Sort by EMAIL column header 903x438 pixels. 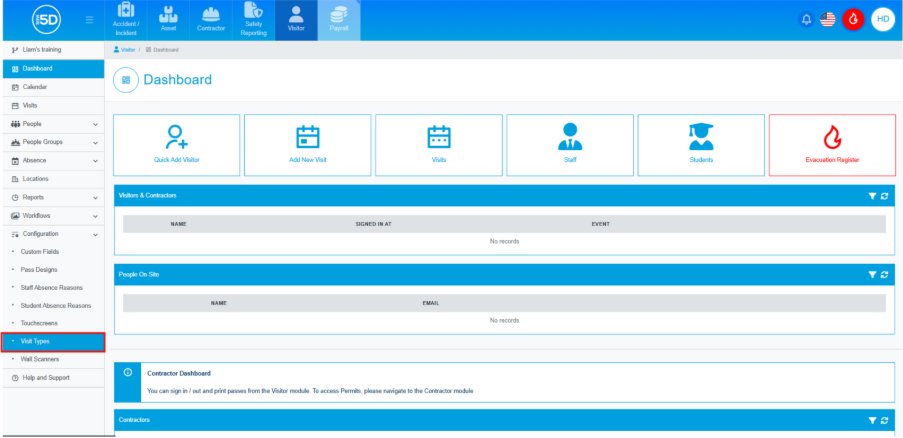pos(431,303)
